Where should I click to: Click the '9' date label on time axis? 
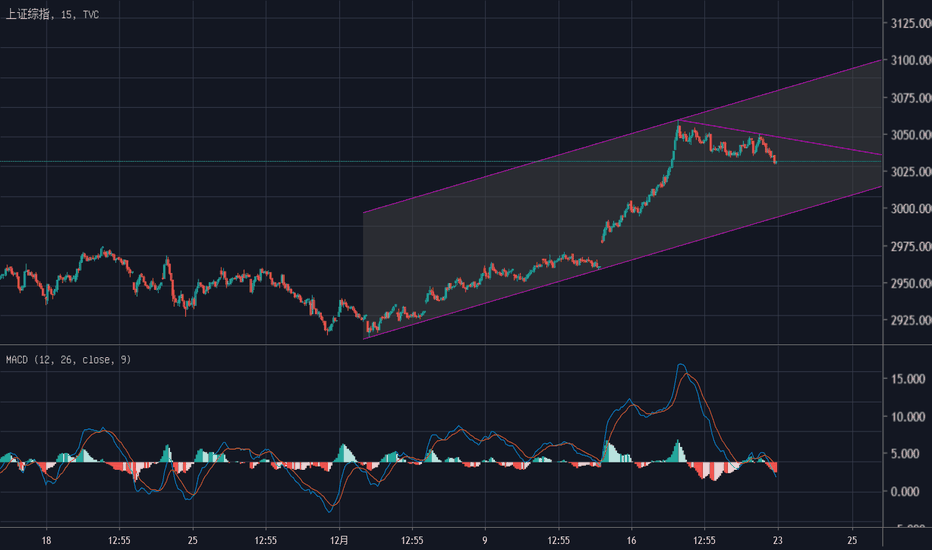point(485,540)
